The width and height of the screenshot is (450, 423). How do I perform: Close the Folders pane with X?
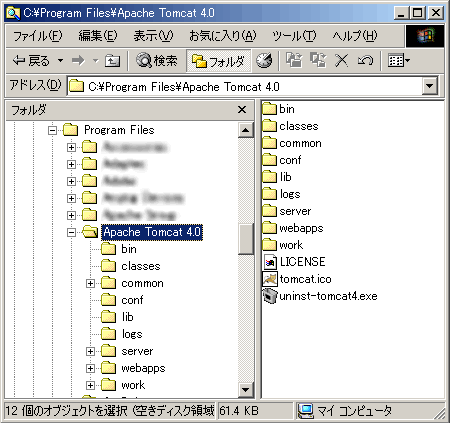click(242, 109)
